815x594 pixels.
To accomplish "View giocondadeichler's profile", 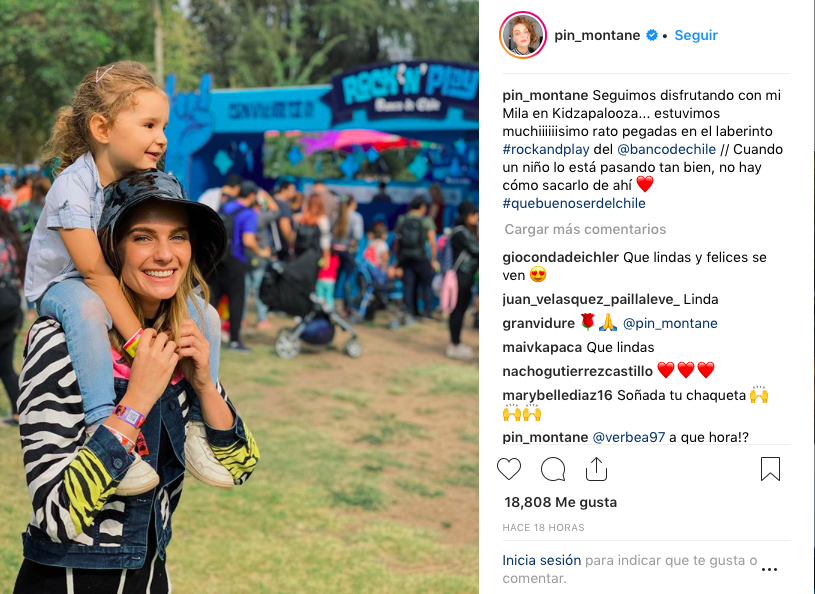I will [560, 257].
